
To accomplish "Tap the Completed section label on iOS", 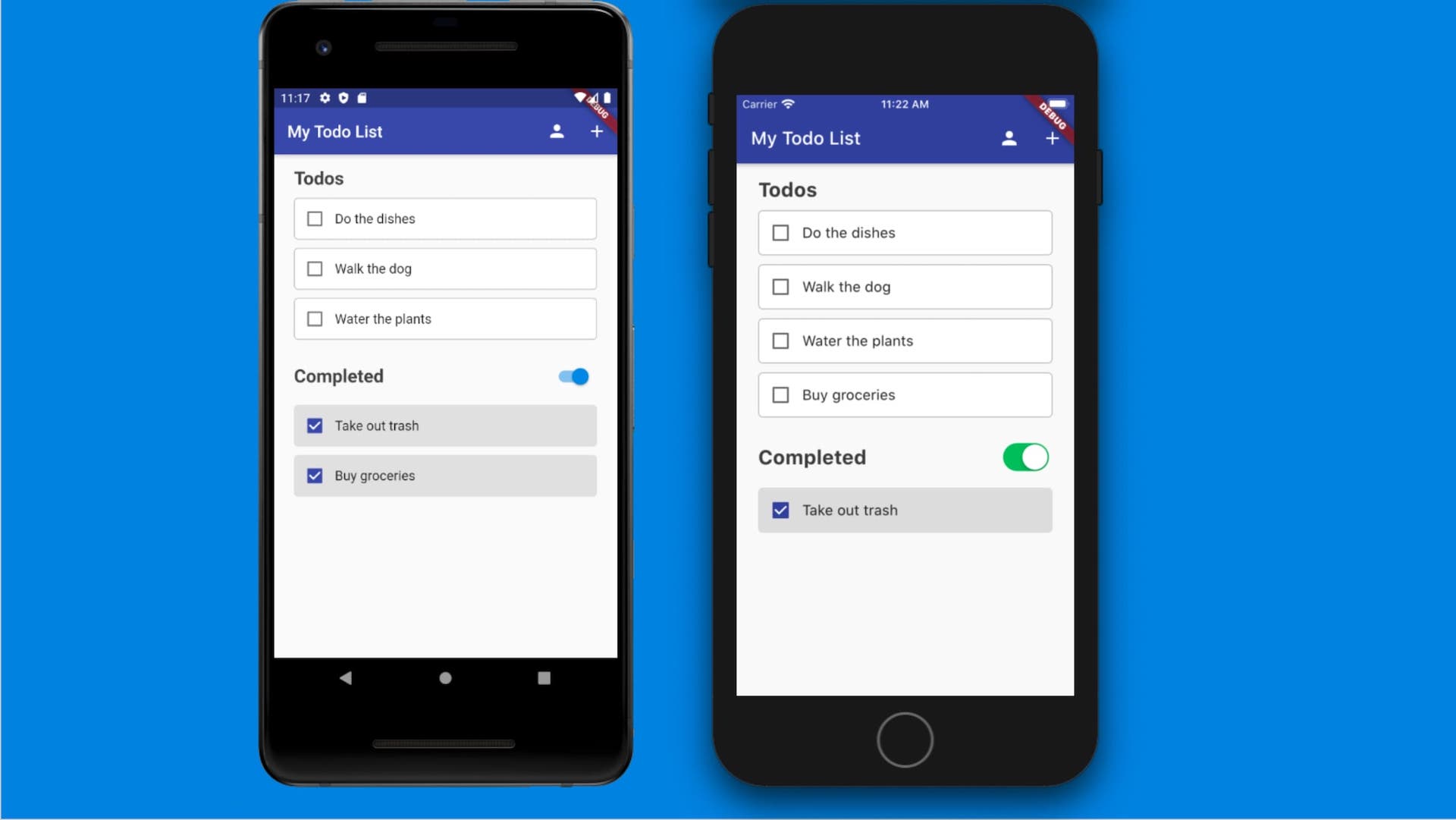I will [812, 457].
